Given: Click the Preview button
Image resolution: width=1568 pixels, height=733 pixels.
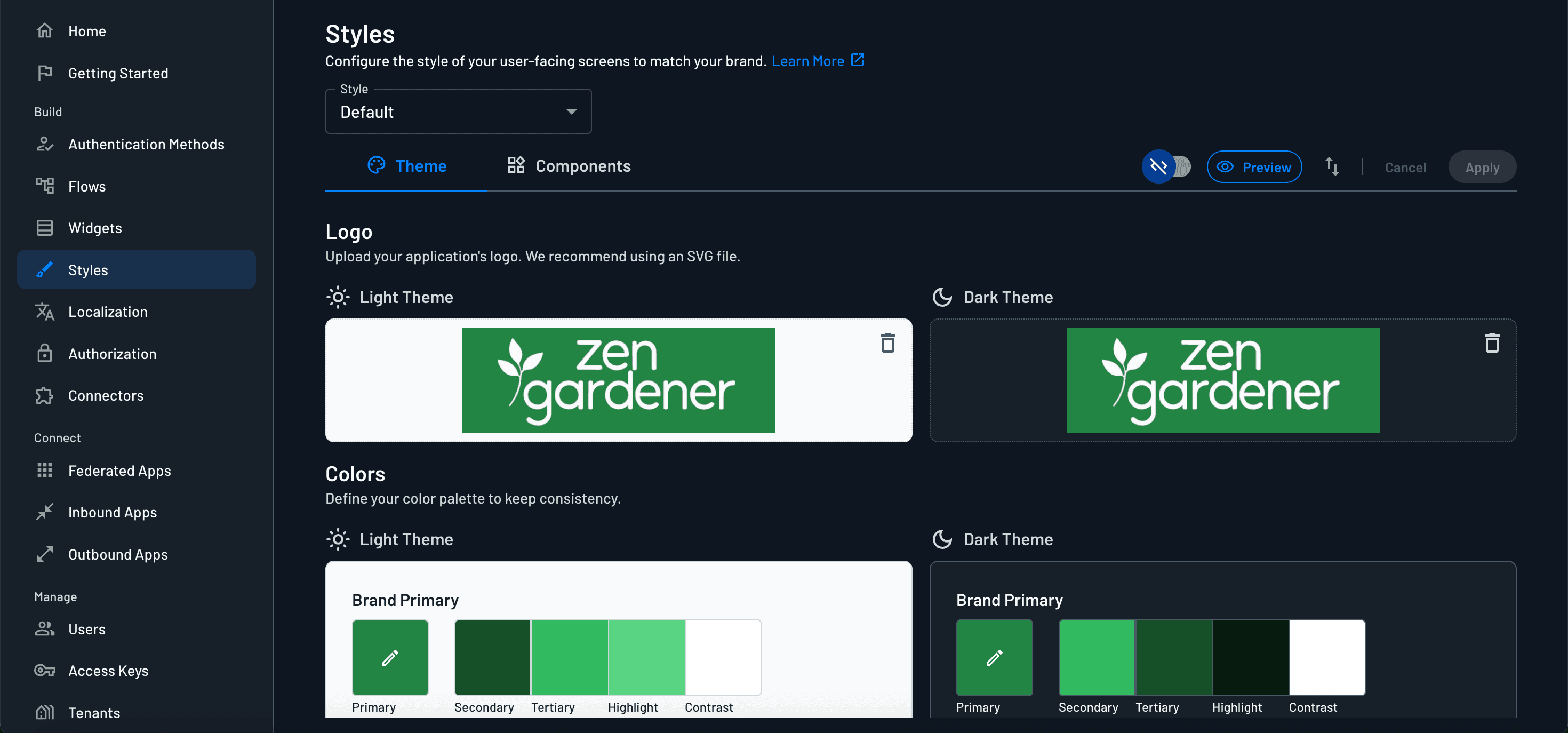Looking at the screenshot, I should 1254,167.
